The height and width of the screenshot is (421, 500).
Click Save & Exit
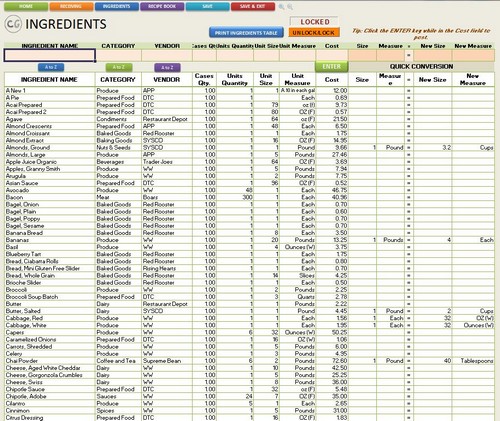[x=253, y=6]
